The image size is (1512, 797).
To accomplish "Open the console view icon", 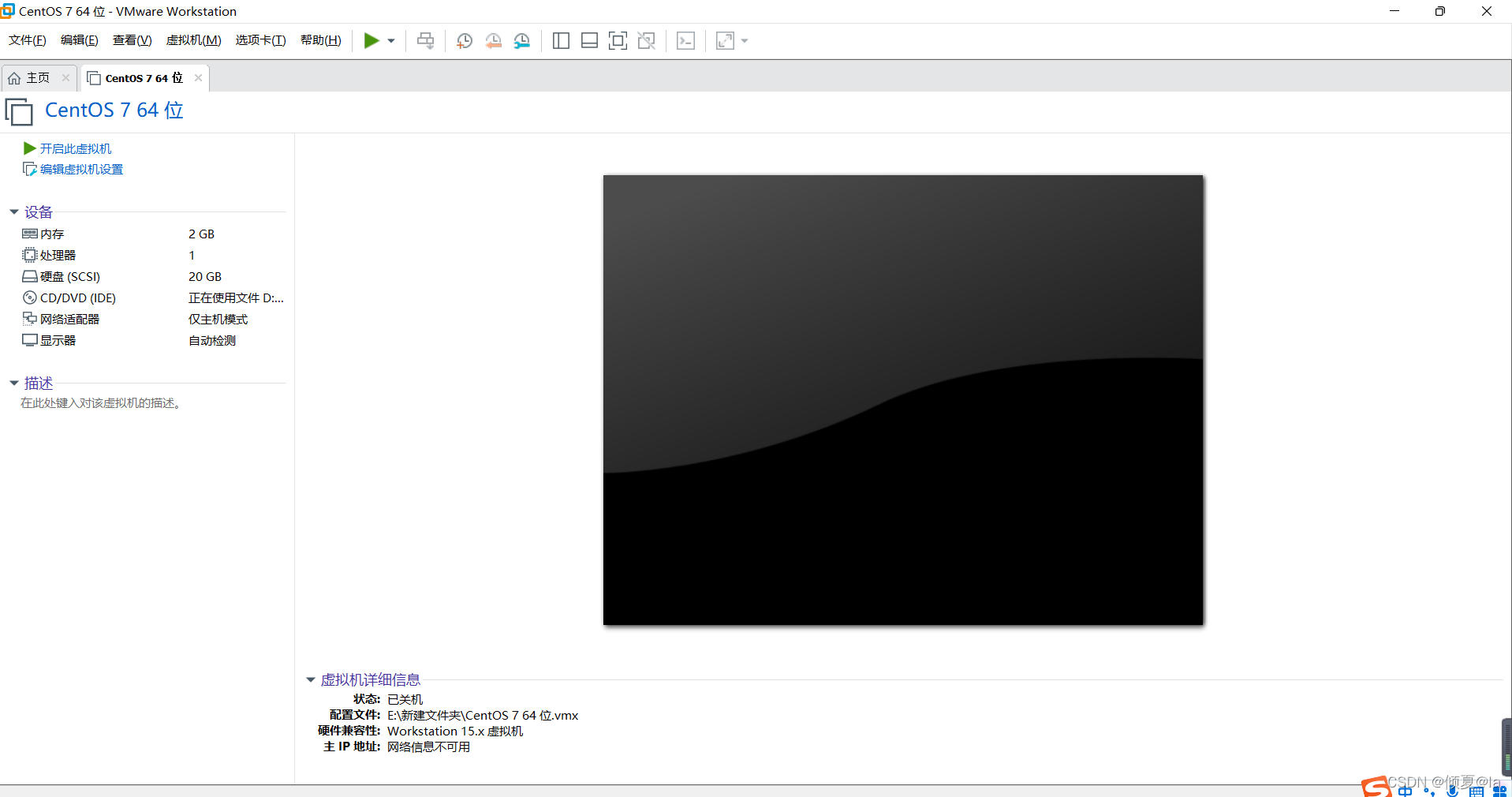I will pos(686,41).
